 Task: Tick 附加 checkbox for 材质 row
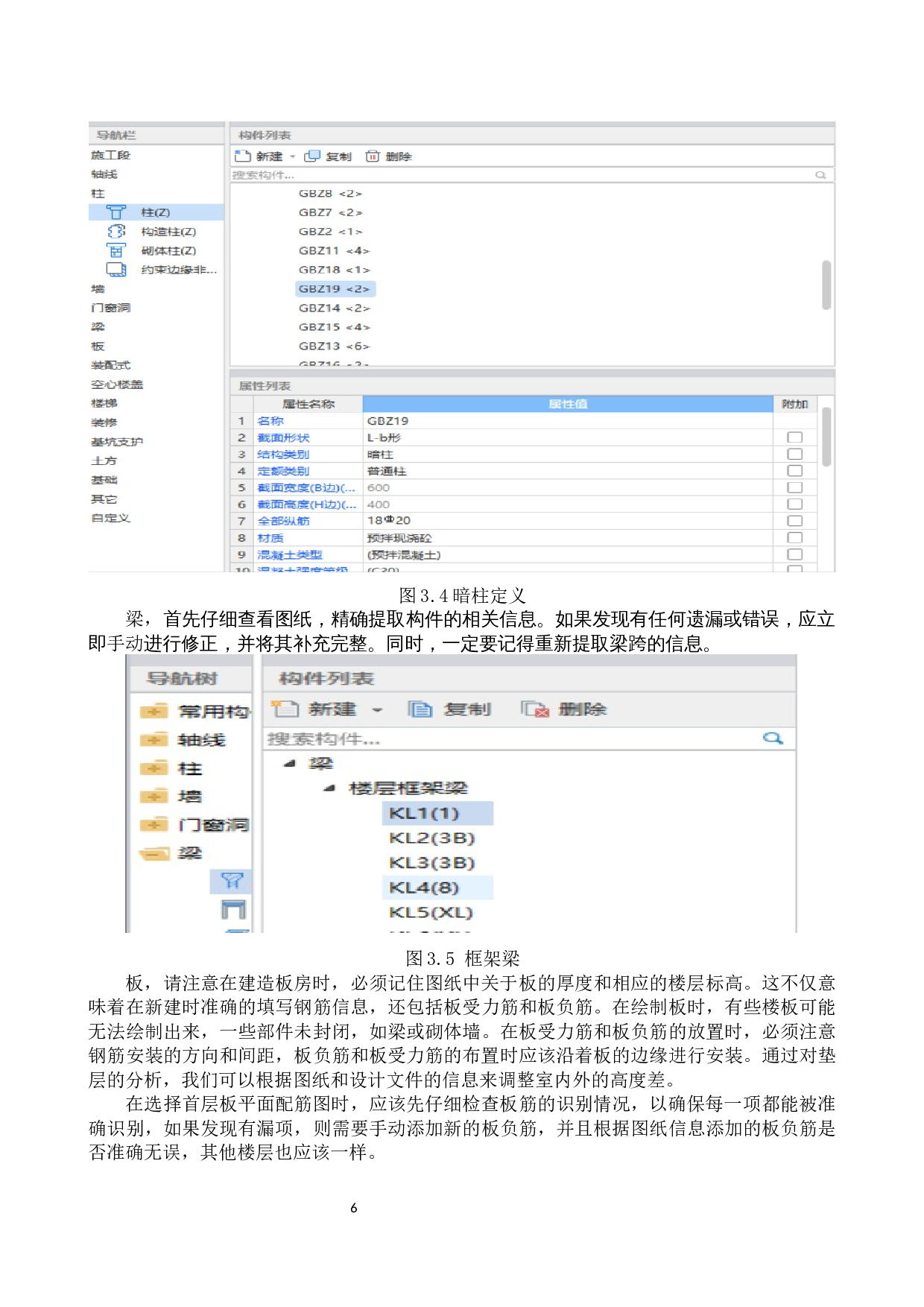[x=795, y=538]
